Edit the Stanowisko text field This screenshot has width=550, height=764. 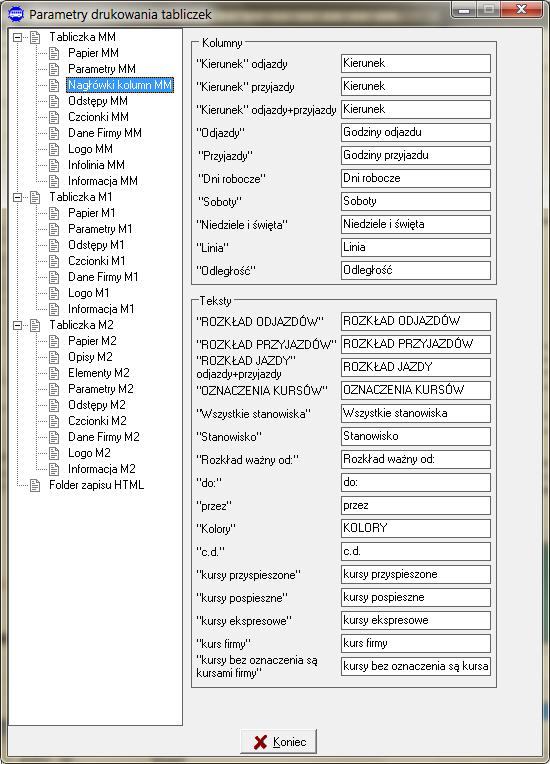(x=416, y=437)
